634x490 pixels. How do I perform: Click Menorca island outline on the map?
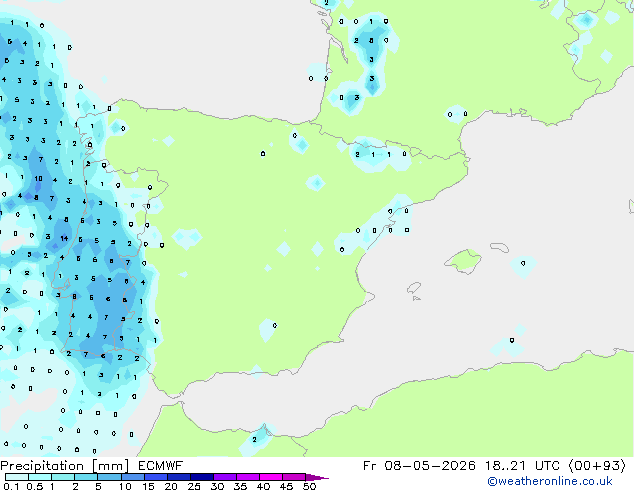pyautogui.click(x=499, y=247)
